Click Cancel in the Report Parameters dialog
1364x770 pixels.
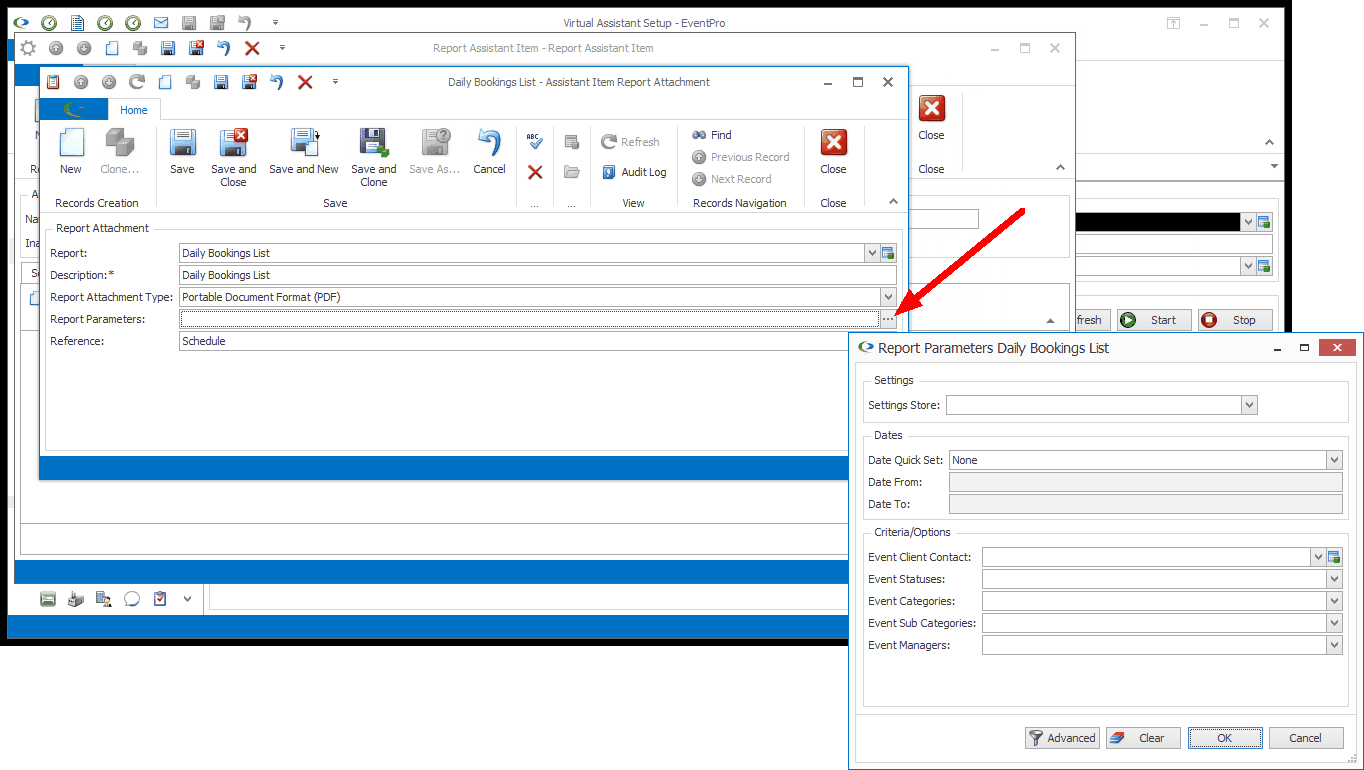pyautogui.click(x=1306, y=738)
